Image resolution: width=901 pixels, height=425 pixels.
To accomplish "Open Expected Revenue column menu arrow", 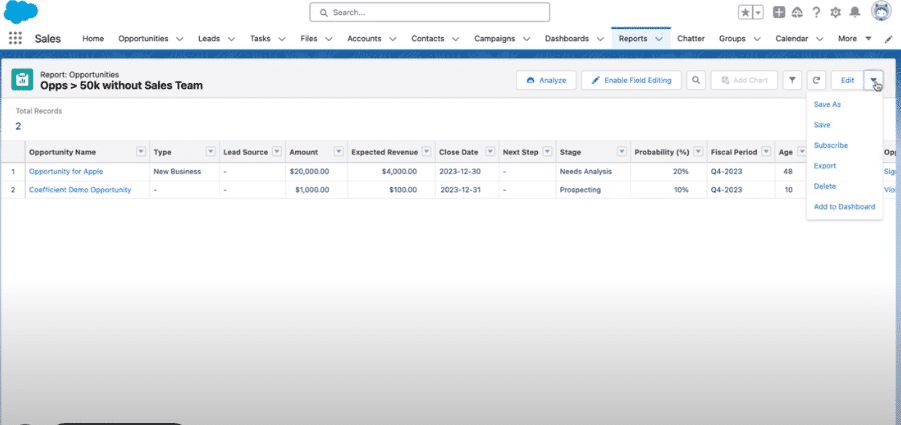I will [x=426, y=152].
